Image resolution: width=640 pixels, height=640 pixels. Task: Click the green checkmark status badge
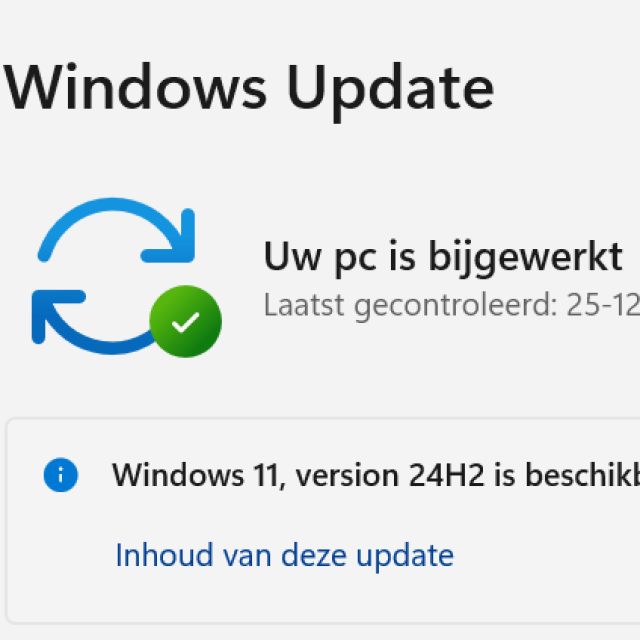[186, 321]
